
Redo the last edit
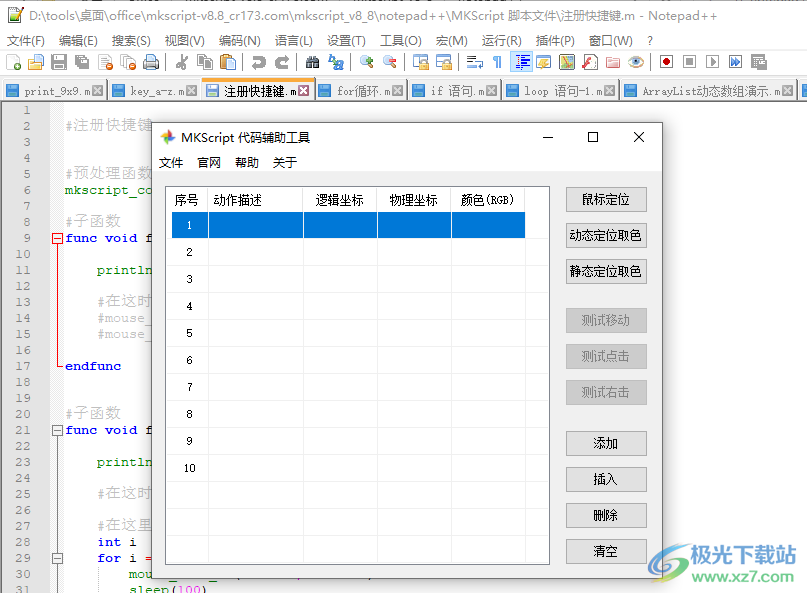coord(282,62)
